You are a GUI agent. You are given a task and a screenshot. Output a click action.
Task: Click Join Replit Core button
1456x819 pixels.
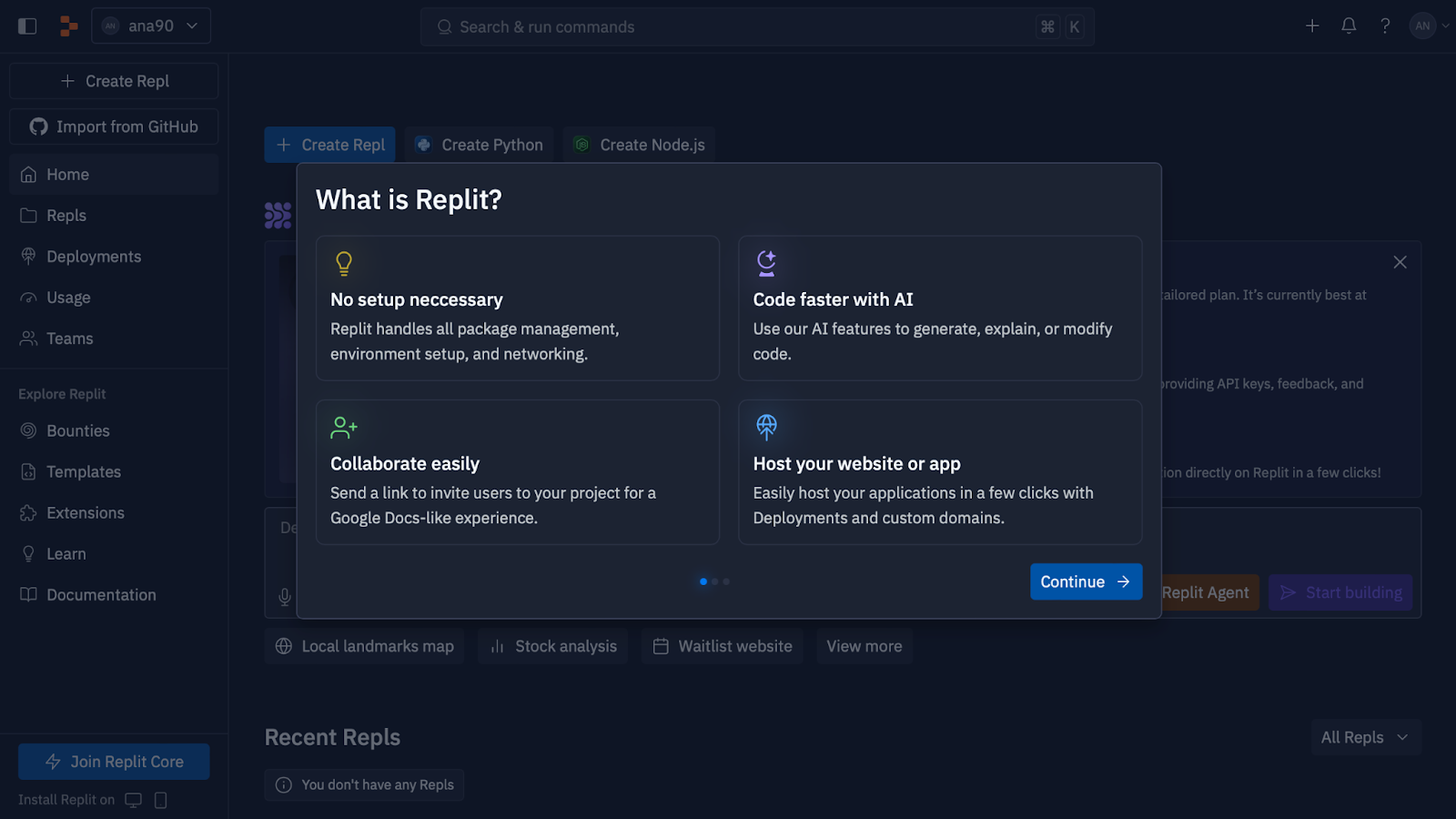(114, 762)
